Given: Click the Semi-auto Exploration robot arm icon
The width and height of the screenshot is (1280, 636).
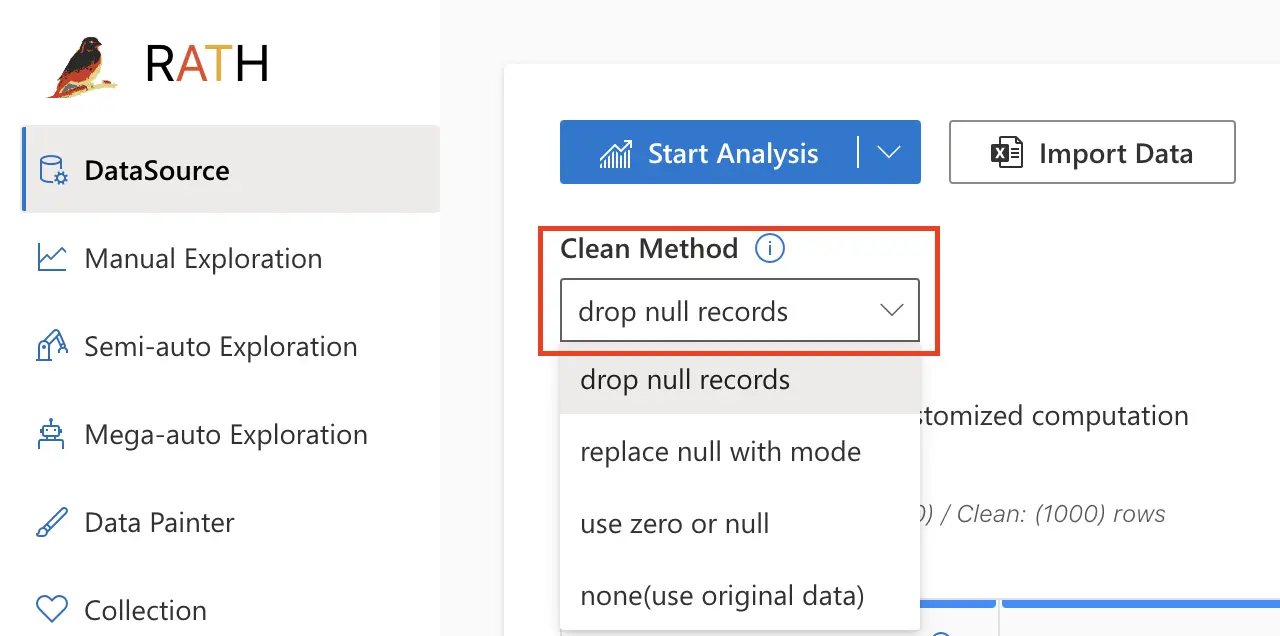Looking at the screenshot, I should click(52, 346).
